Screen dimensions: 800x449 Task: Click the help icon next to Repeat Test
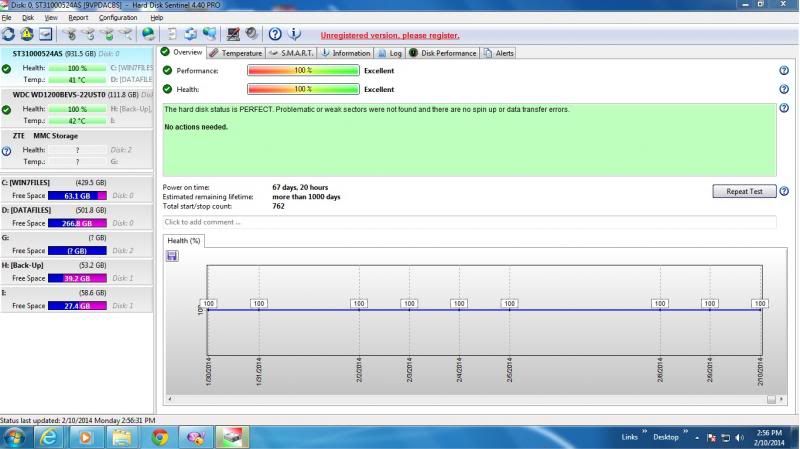click(784, 191)
